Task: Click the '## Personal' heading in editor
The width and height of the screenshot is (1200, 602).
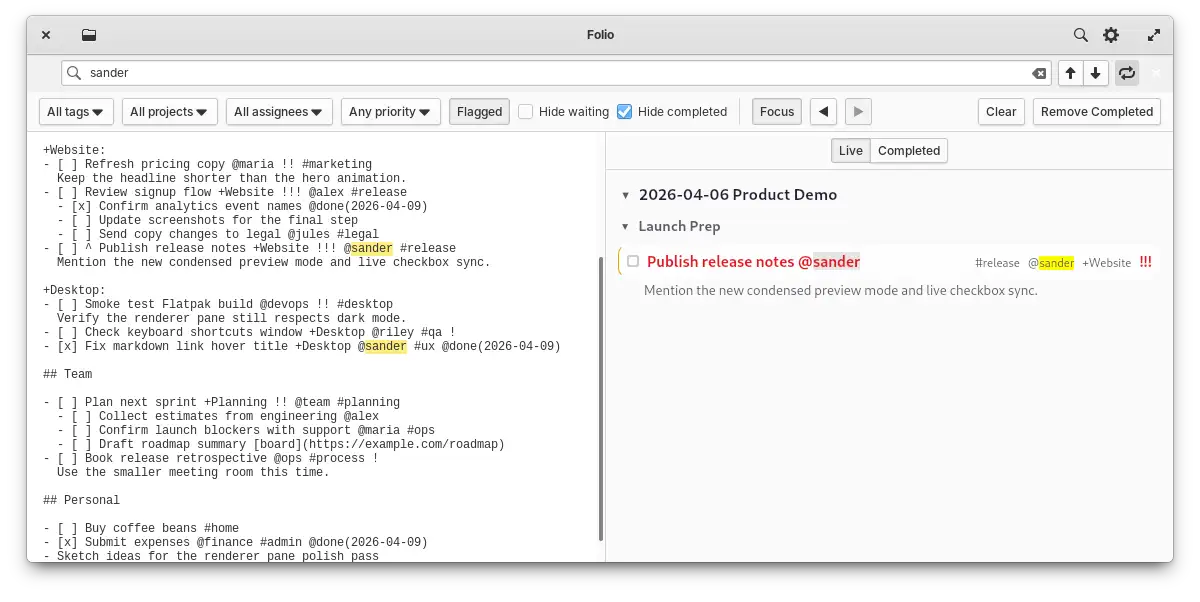Action: [81, 500]
